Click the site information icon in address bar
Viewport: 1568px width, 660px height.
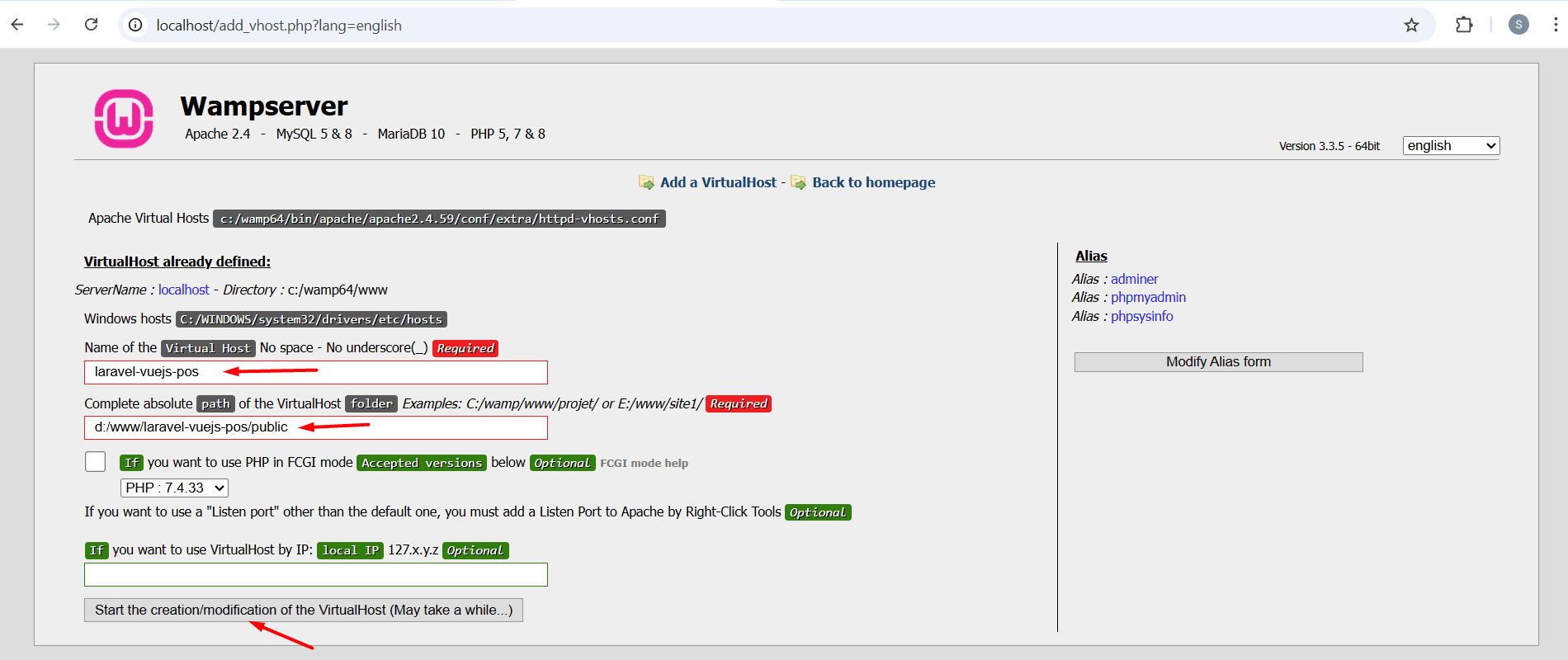click(x=135, y=25)
